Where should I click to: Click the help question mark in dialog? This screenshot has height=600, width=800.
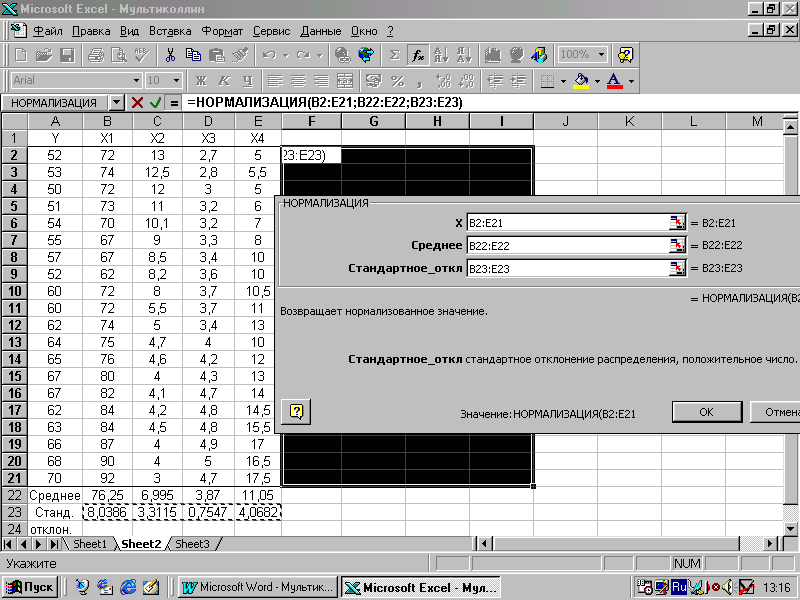tap(296, 411)
